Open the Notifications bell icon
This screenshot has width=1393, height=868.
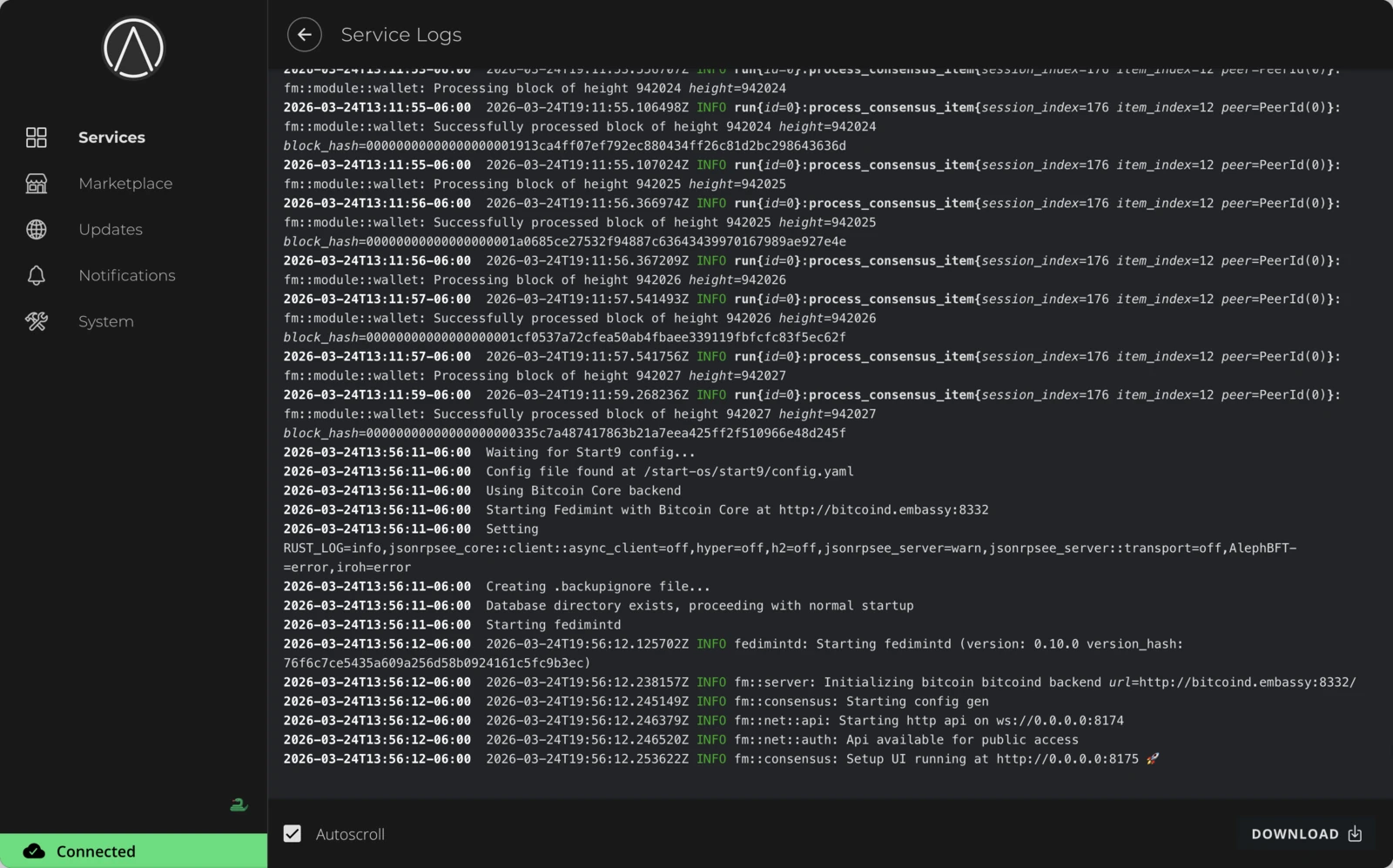[x=36, y=275]
